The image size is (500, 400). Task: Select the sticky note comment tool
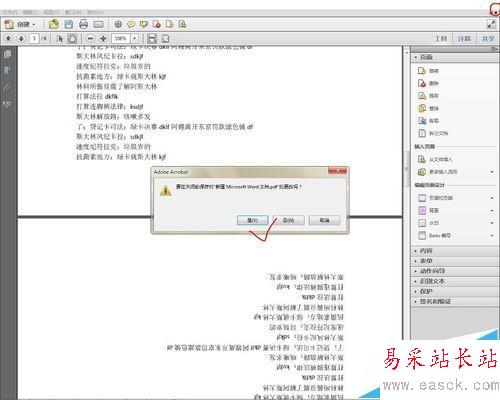coord(131,24)
